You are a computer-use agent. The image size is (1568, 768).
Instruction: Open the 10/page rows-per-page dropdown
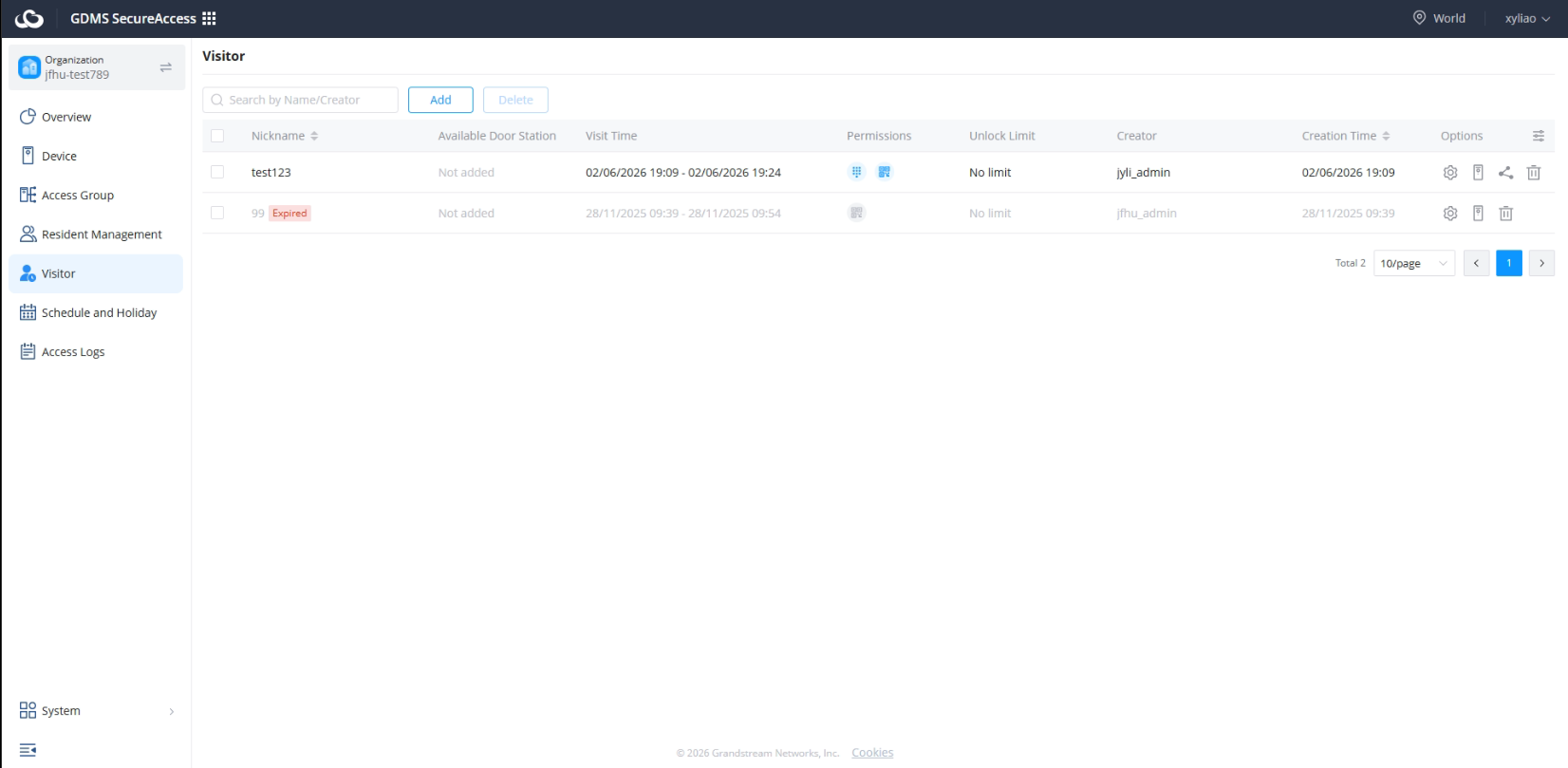[x=1414, y=263]
